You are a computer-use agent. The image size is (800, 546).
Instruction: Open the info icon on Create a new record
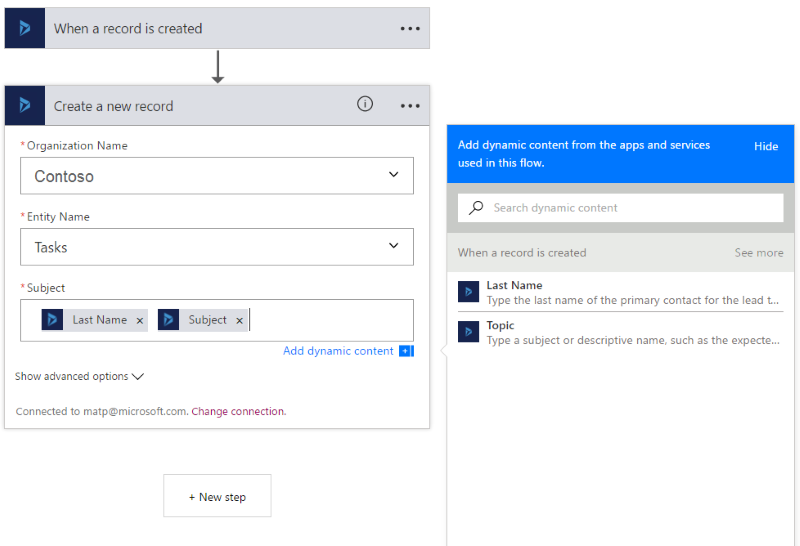365,104
